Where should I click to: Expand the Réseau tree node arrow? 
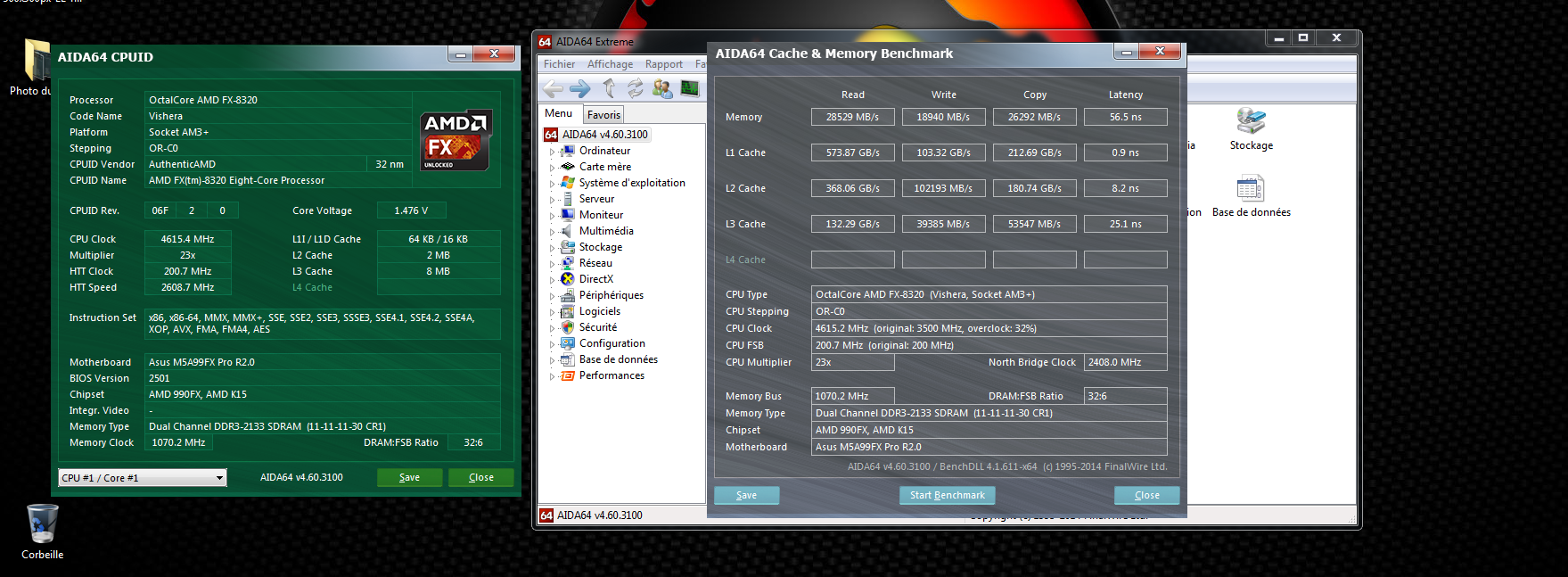(x=552, y=264)
